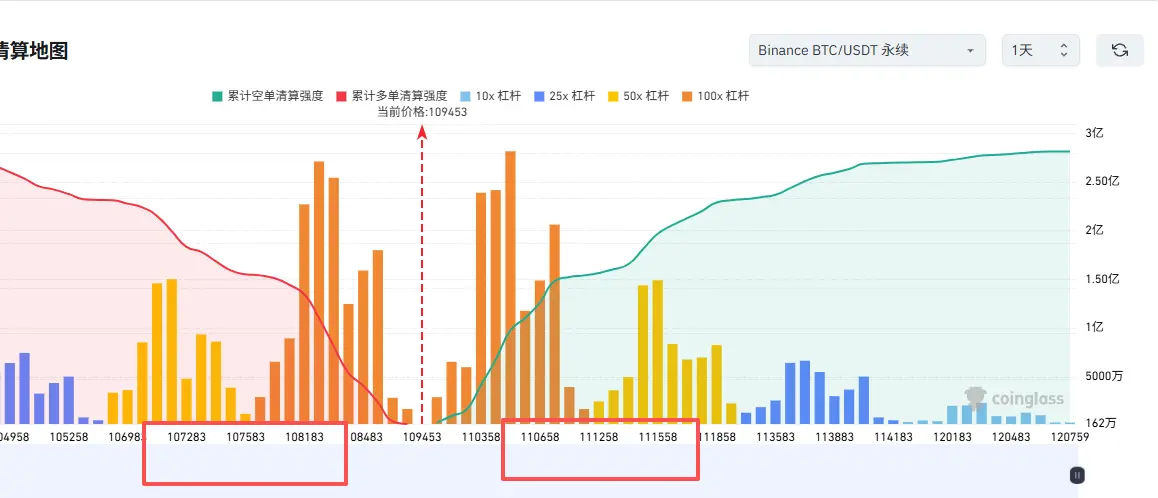
Task: Click the 107583 x-axis price label
Action: 245,437
